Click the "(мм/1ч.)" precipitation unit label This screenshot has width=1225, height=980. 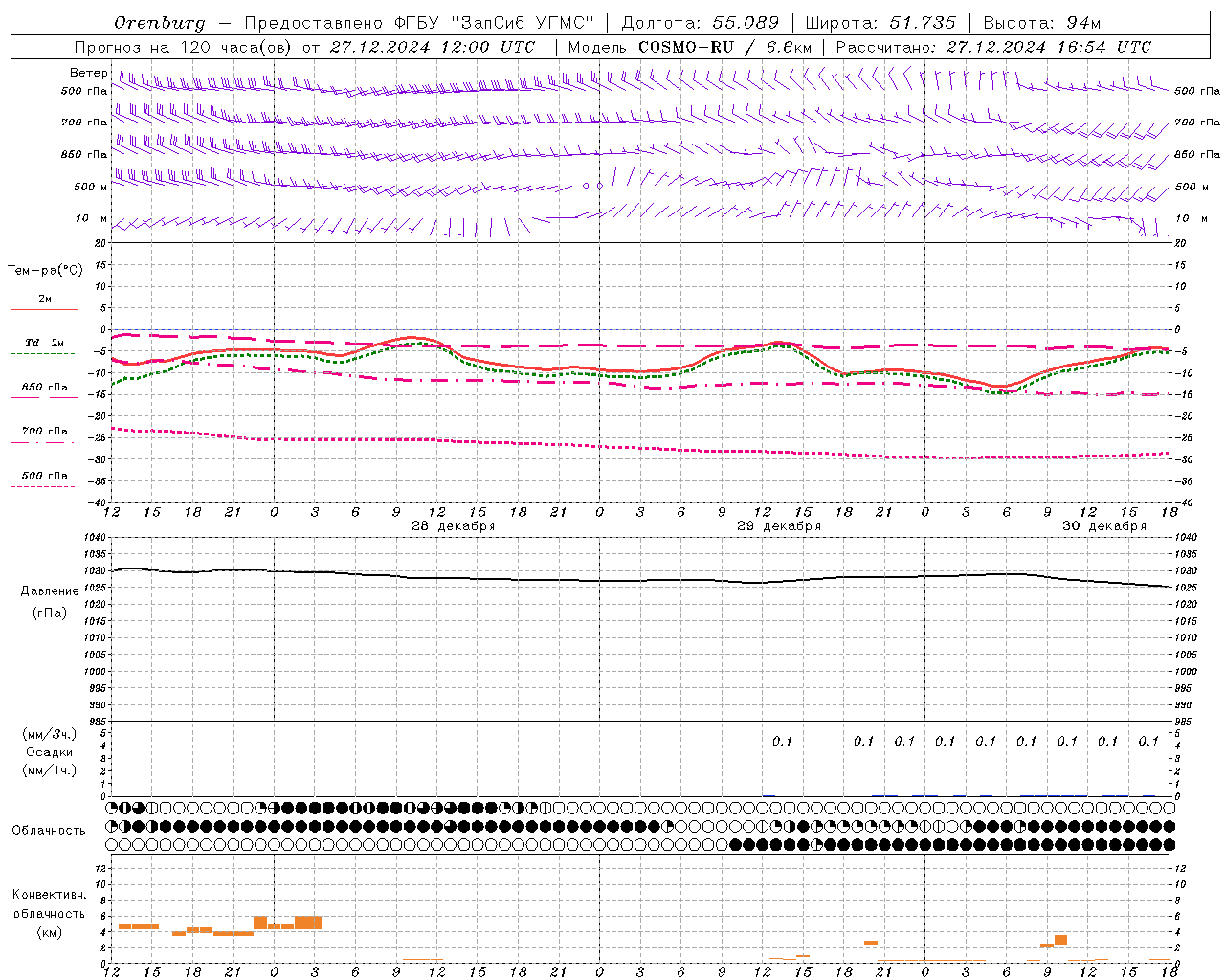click(50, 770)
